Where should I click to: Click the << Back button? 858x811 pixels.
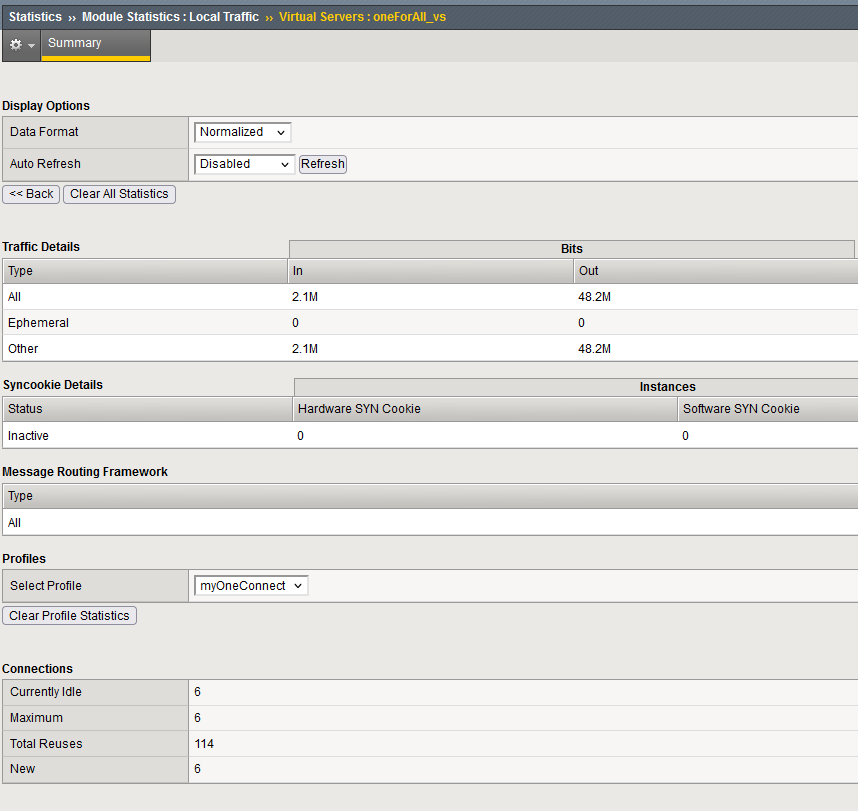[x=31, y=194]
